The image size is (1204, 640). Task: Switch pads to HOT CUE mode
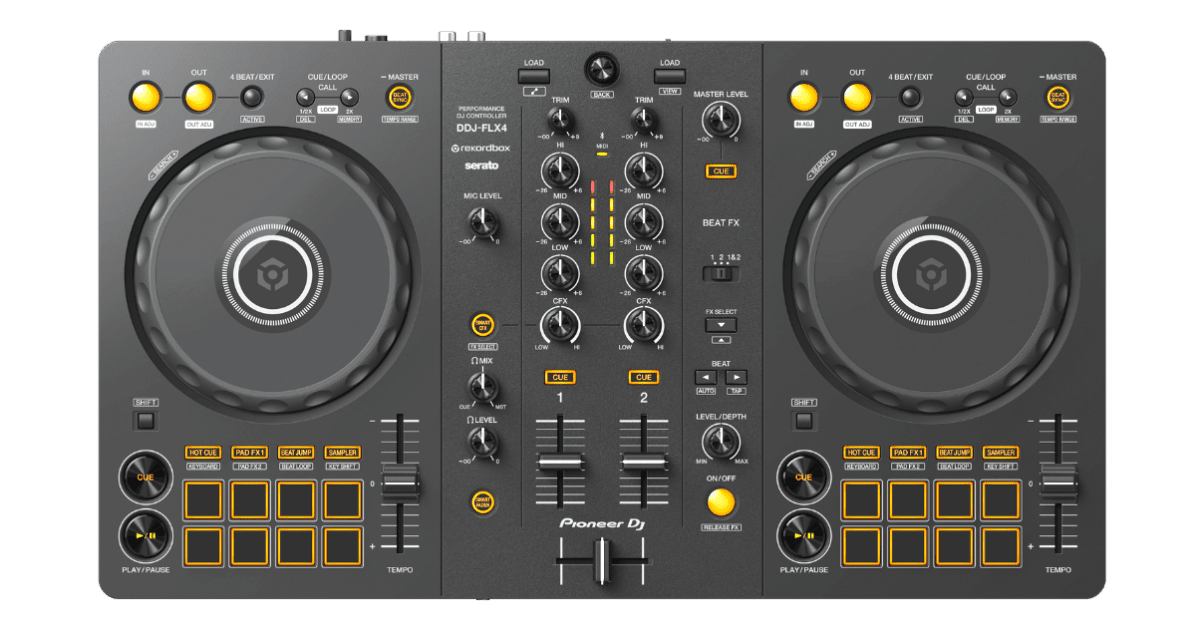click(203, 452)
